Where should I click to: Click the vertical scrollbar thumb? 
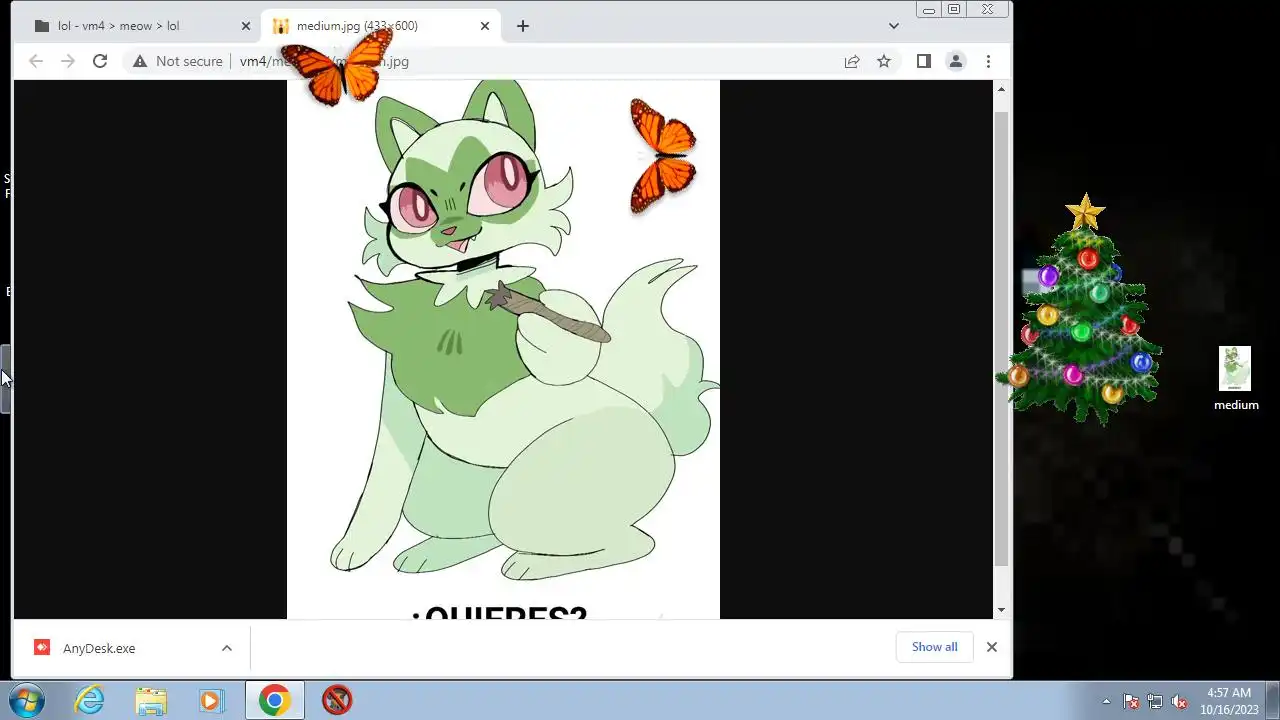pos(1001,340)
